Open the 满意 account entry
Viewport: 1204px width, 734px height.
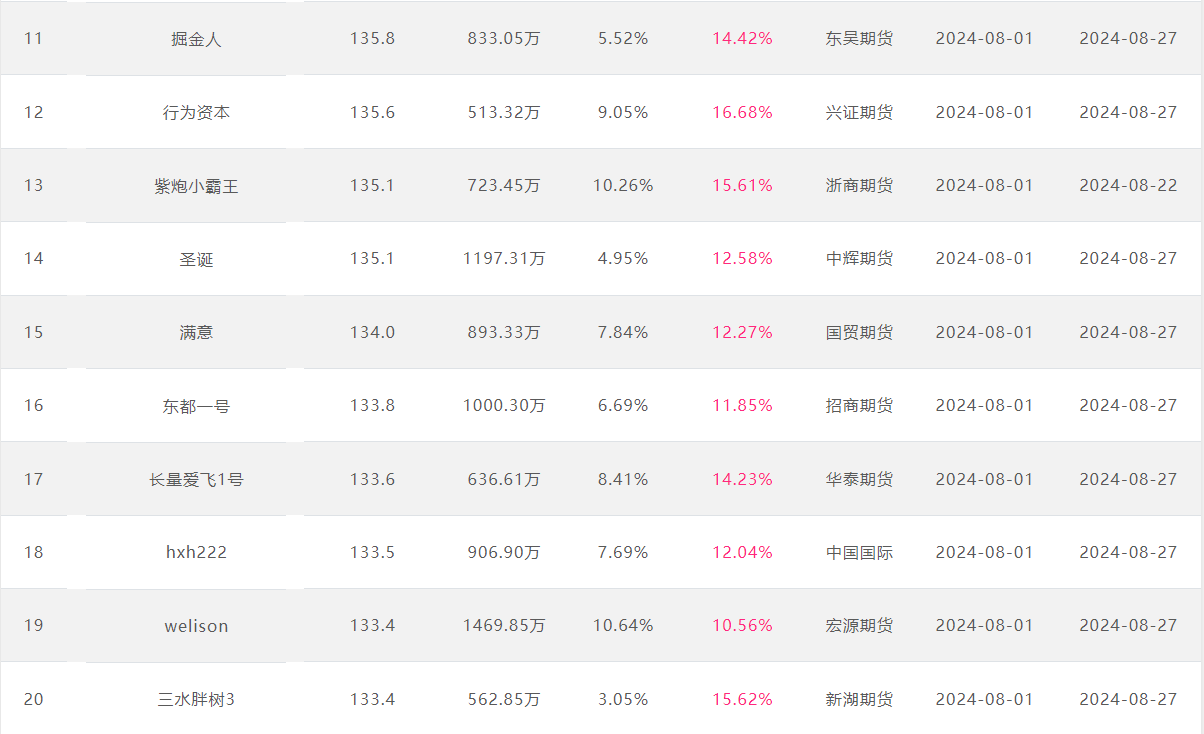coord(196,332)
